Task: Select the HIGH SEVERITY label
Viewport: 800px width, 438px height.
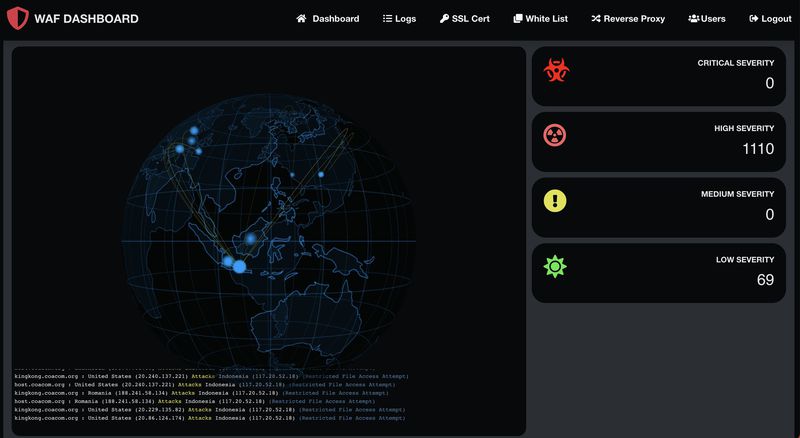Action: [x=744, y=128]
